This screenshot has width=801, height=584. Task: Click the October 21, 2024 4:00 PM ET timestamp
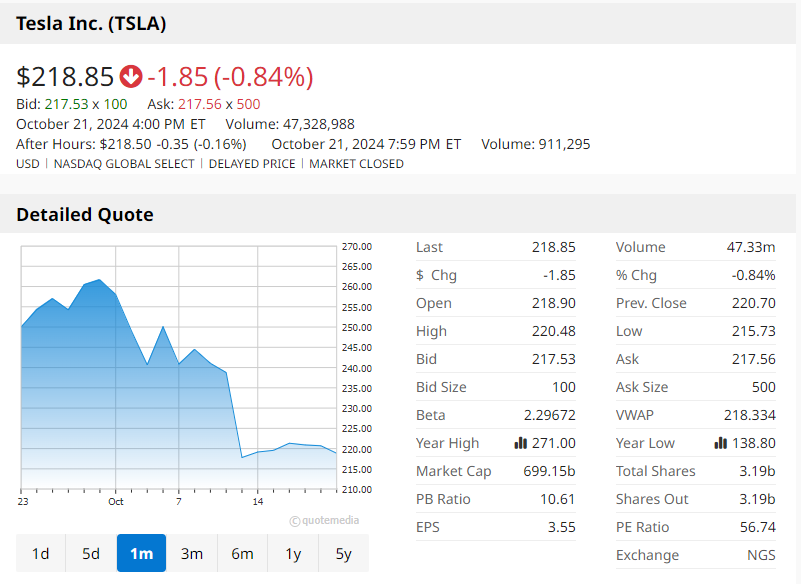point(111,124)
